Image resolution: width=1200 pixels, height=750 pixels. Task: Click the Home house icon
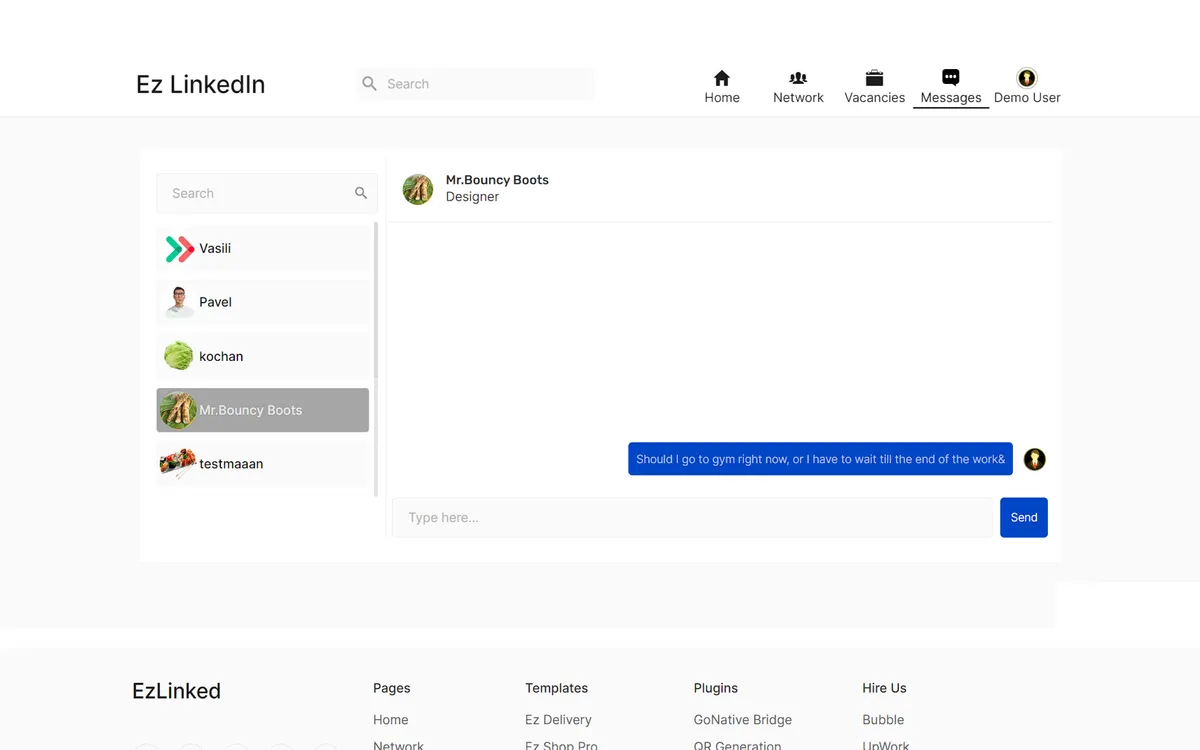pyautogui.click(x=722, y=78)
